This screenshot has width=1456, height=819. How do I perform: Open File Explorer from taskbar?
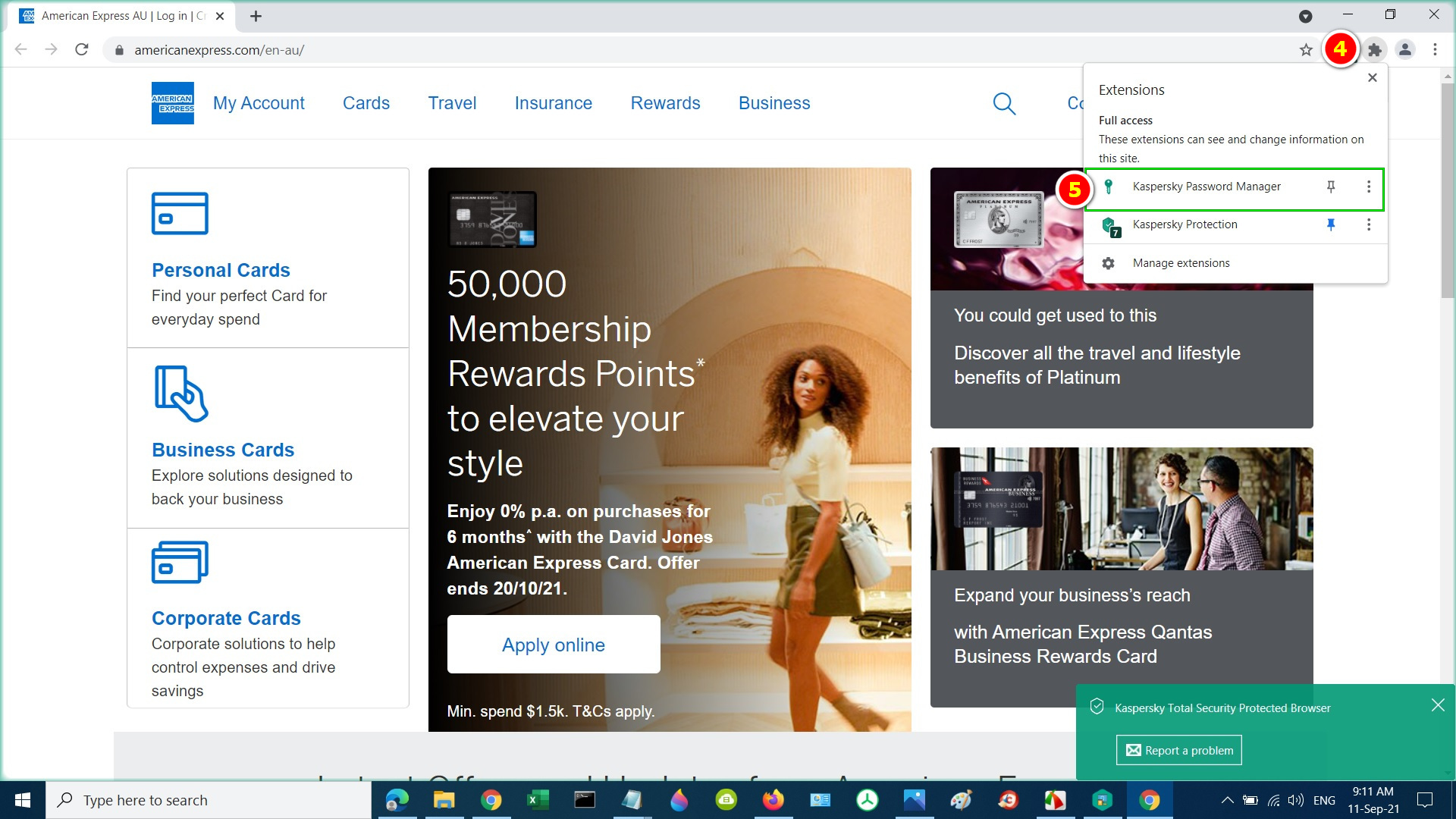444,800
